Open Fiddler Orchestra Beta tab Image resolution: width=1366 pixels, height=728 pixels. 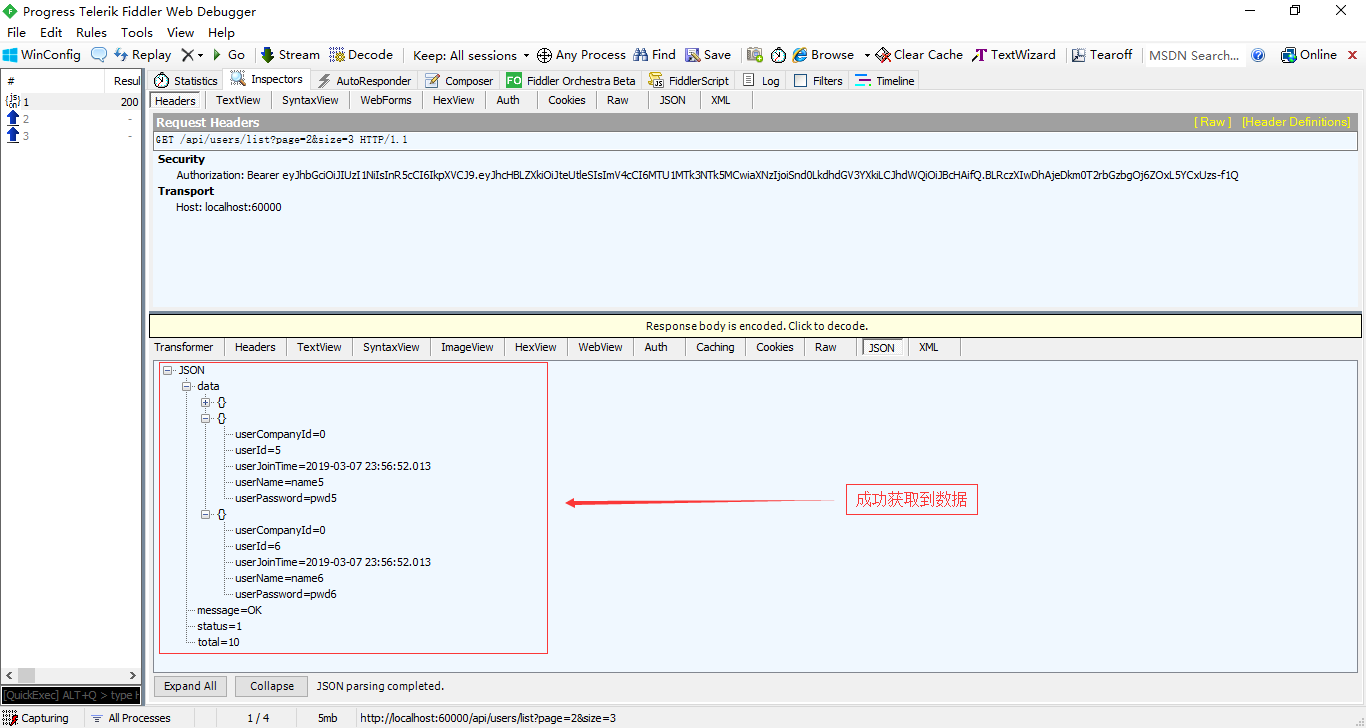coord(570,81)
